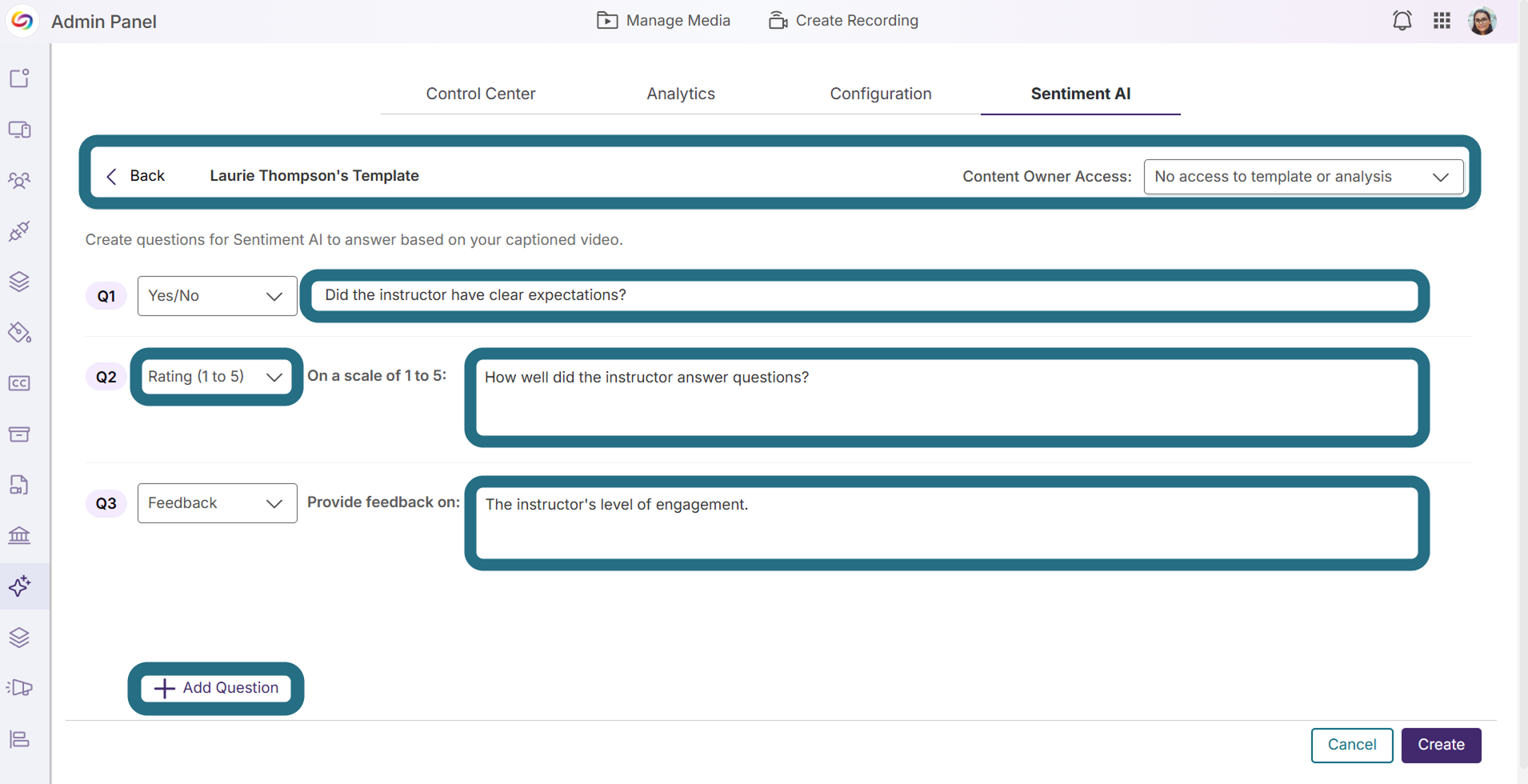Click the Create Recording camera icon

pos(778,21)
